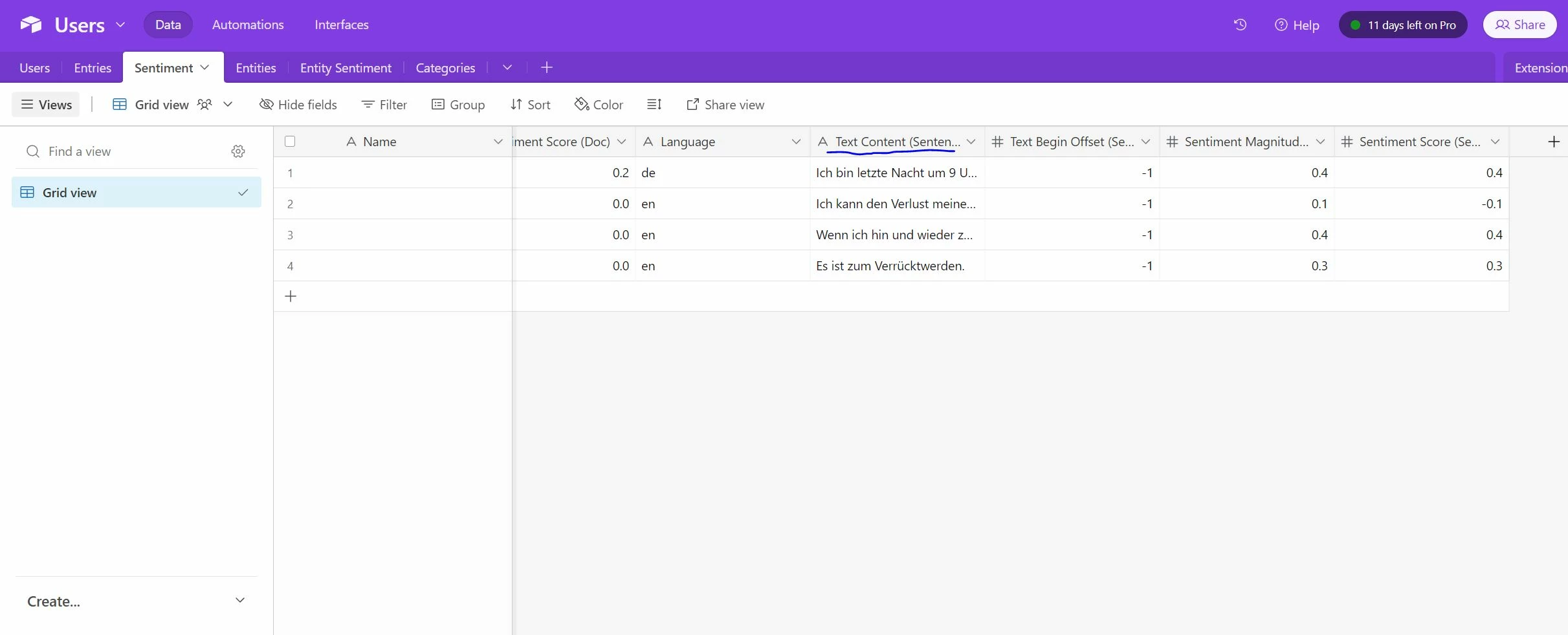Add a new field with plus icon
This screenshot has width=1568, height=635.
[x=1553, y=142]
